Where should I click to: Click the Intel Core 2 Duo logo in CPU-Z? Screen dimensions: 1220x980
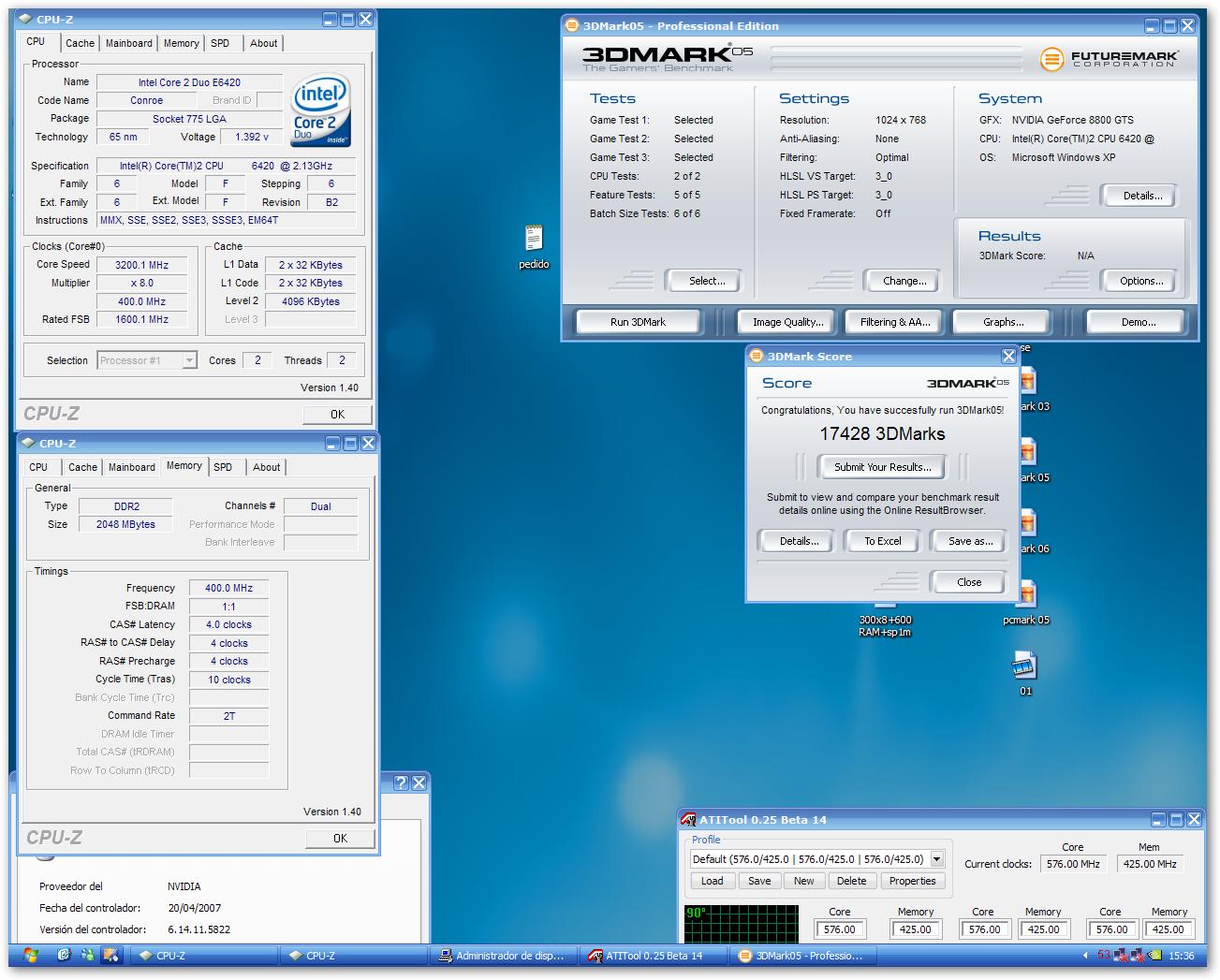[321, 110]
